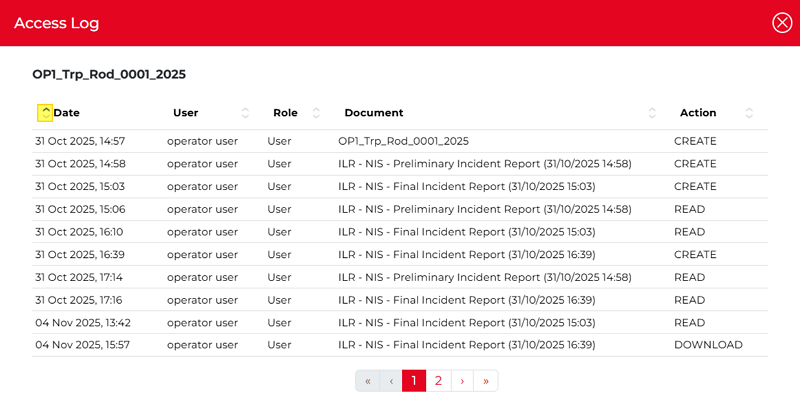Click the Action column header text
Image resolution: width=800 pixels, height=402 pixels.
point(698,113)
